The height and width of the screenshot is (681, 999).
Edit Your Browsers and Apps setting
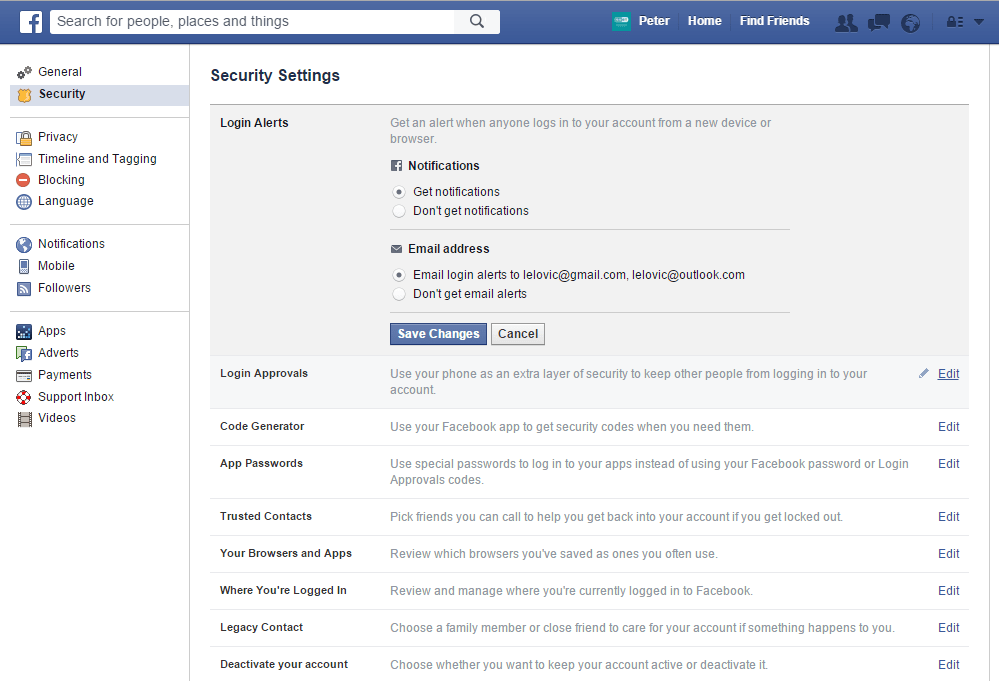pos(948,554)
